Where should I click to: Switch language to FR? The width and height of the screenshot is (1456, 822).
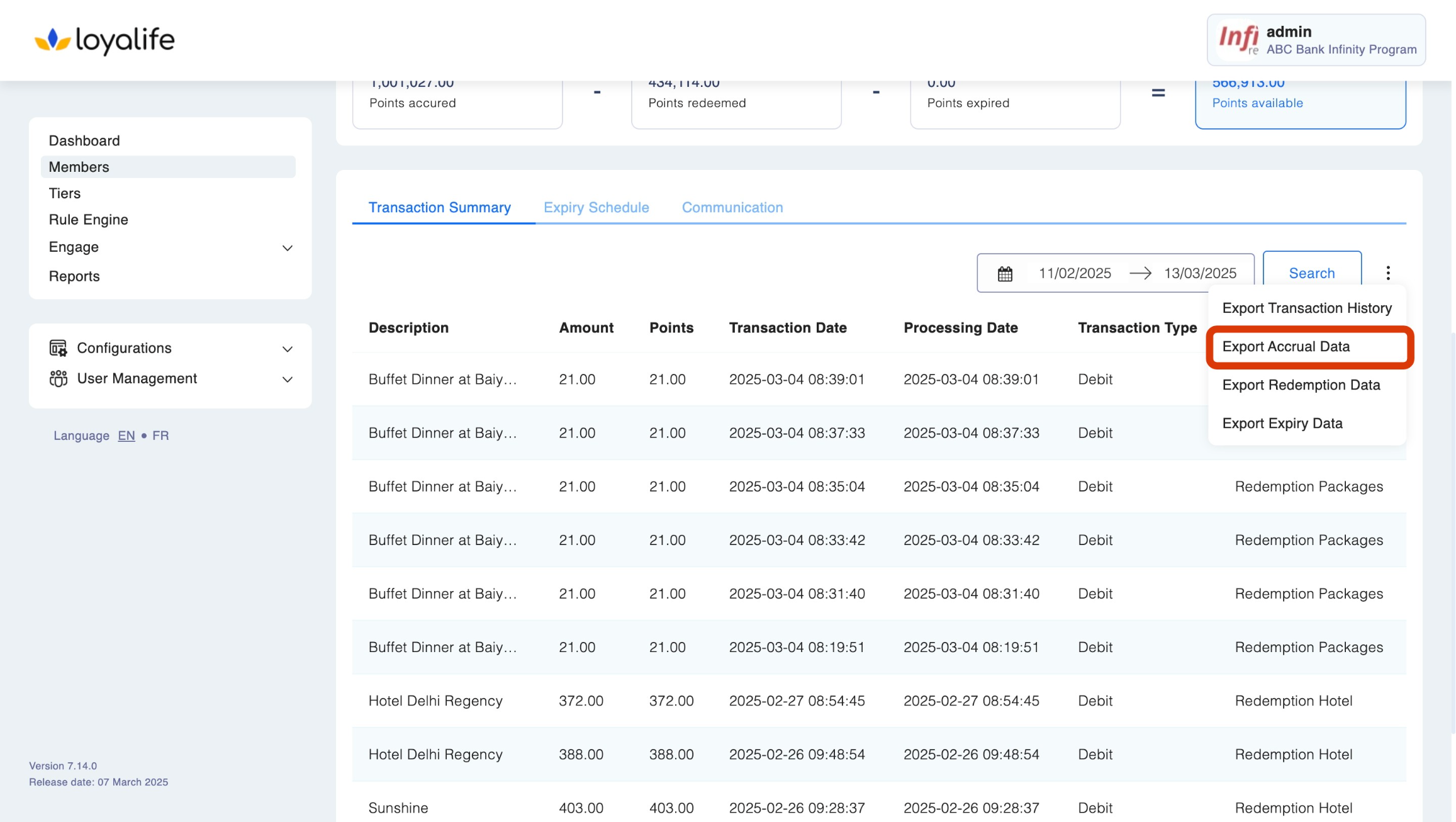tap(160, 436)
